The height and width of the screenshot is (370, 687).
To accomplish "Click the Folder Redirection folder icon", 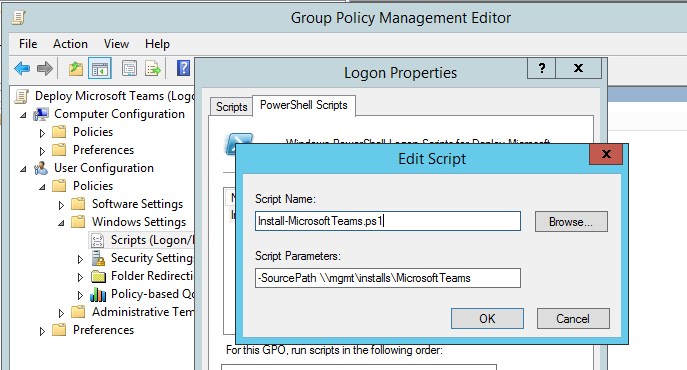I will (99, 276).
